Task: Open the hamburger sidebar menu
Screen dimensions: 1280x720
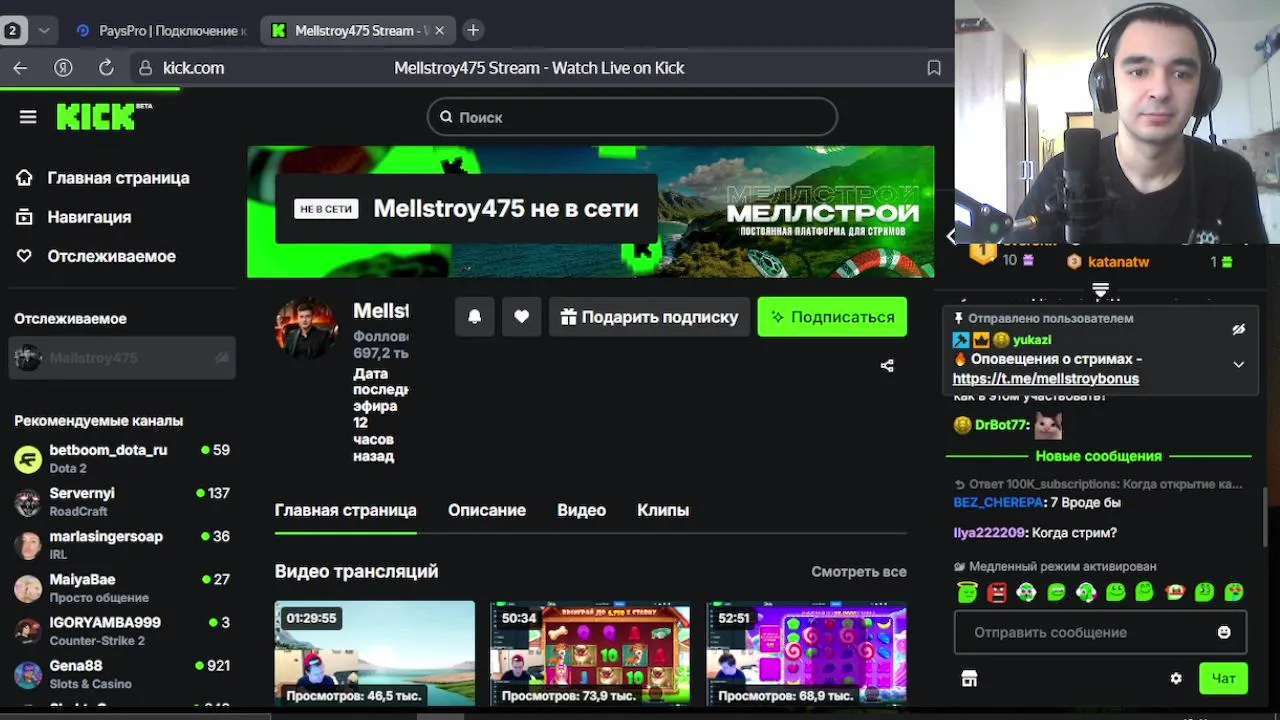Action: tap(28, 117)
